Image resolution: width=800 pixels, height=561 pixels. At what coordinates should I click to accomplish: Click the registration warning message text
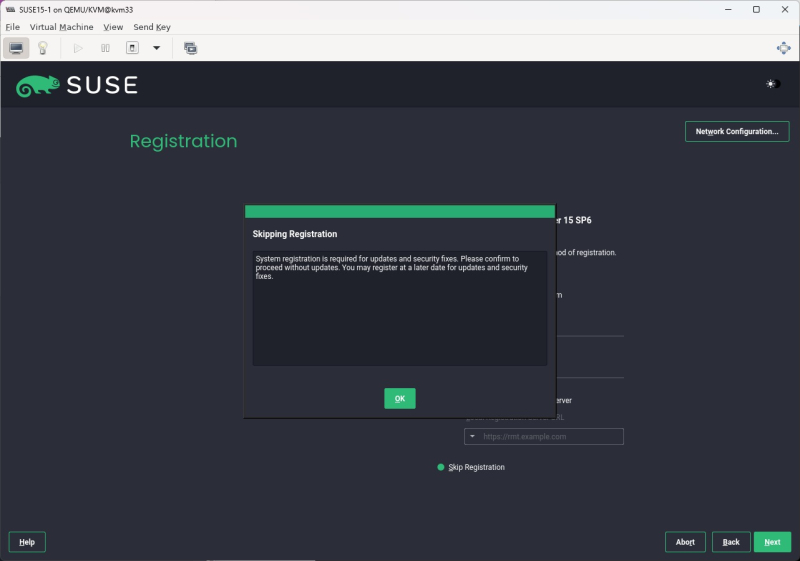[x=391, y=267]
